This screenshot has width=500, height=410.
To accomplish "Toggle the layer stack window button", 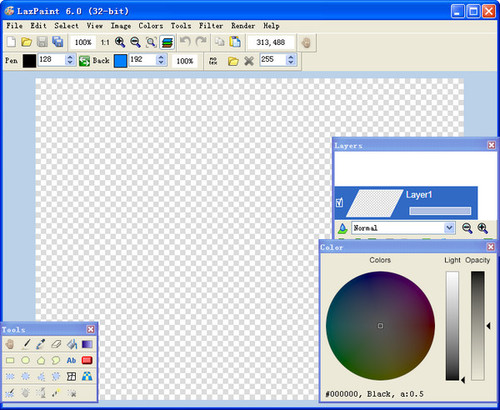I will [x=167, y=42].
